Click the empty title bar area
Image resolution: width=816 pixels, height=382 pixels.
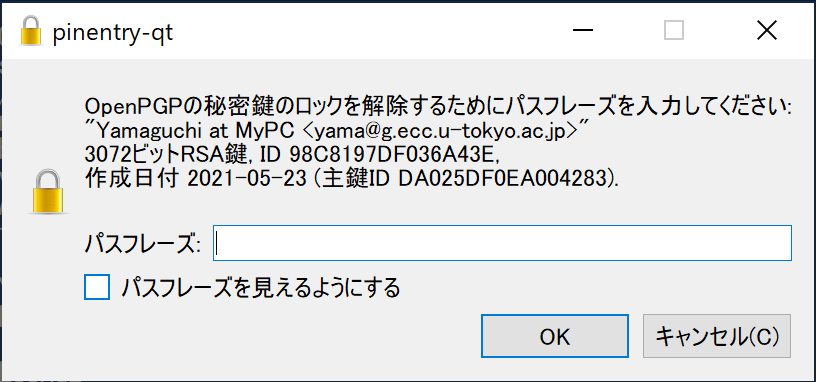coord(364,32)
